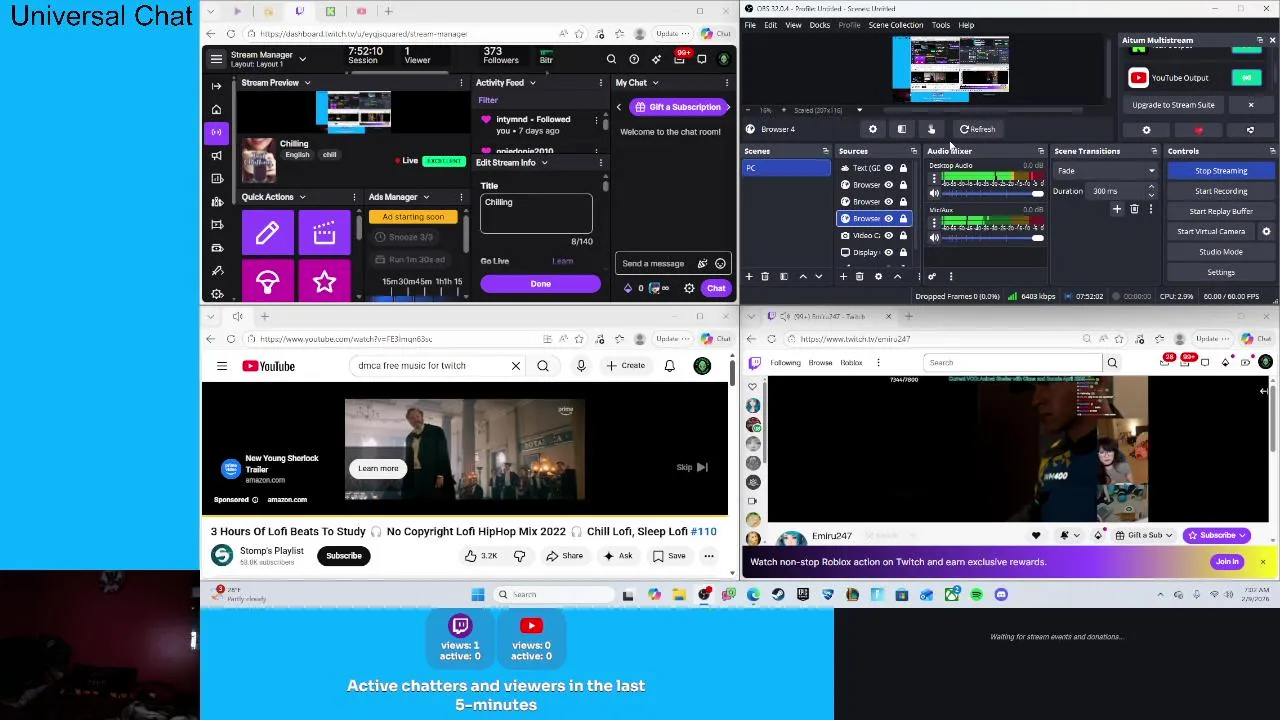Viewport: 1280px width, 720px height.
Task: Open the Following tab on Twitch Emiru247 page
Action: (785, 363)
